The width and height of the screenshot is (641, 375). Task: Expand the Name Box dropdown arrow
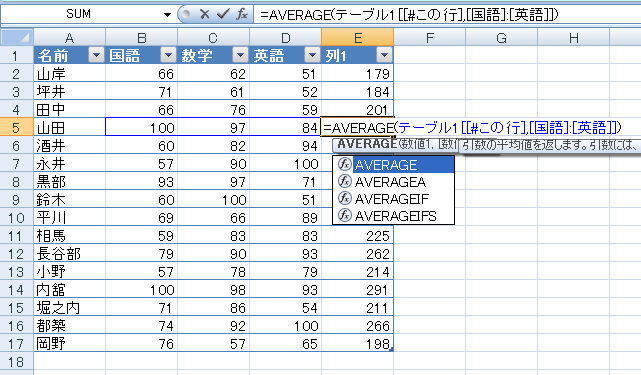click(x=167, y=15)
